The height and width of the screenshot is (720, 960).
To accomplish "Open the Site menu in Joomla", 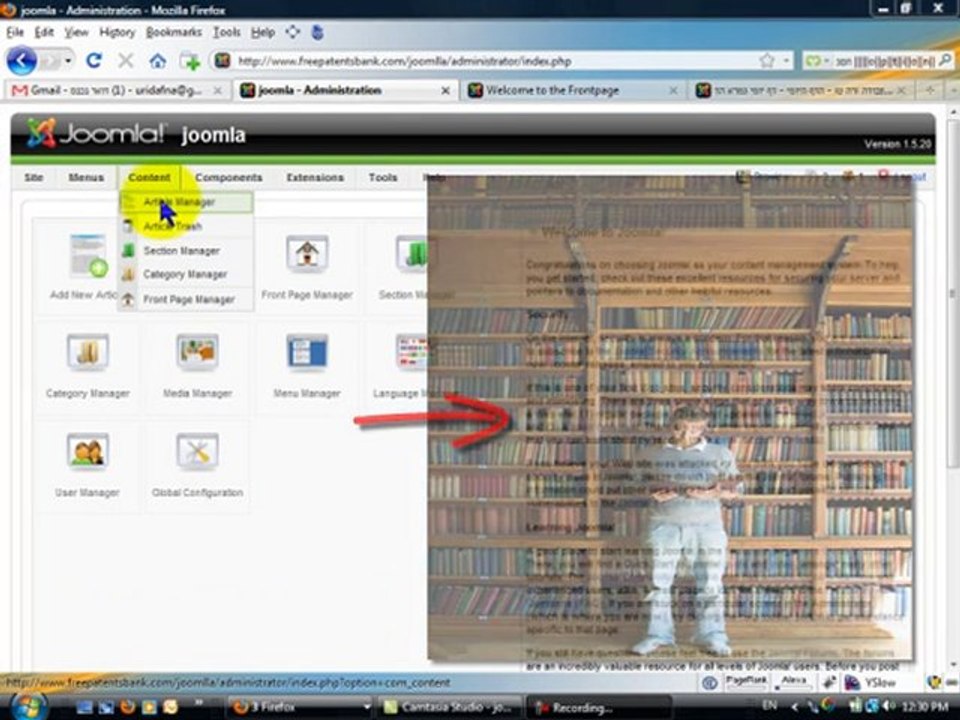I will pyautogui.click(x=34, y=178).
